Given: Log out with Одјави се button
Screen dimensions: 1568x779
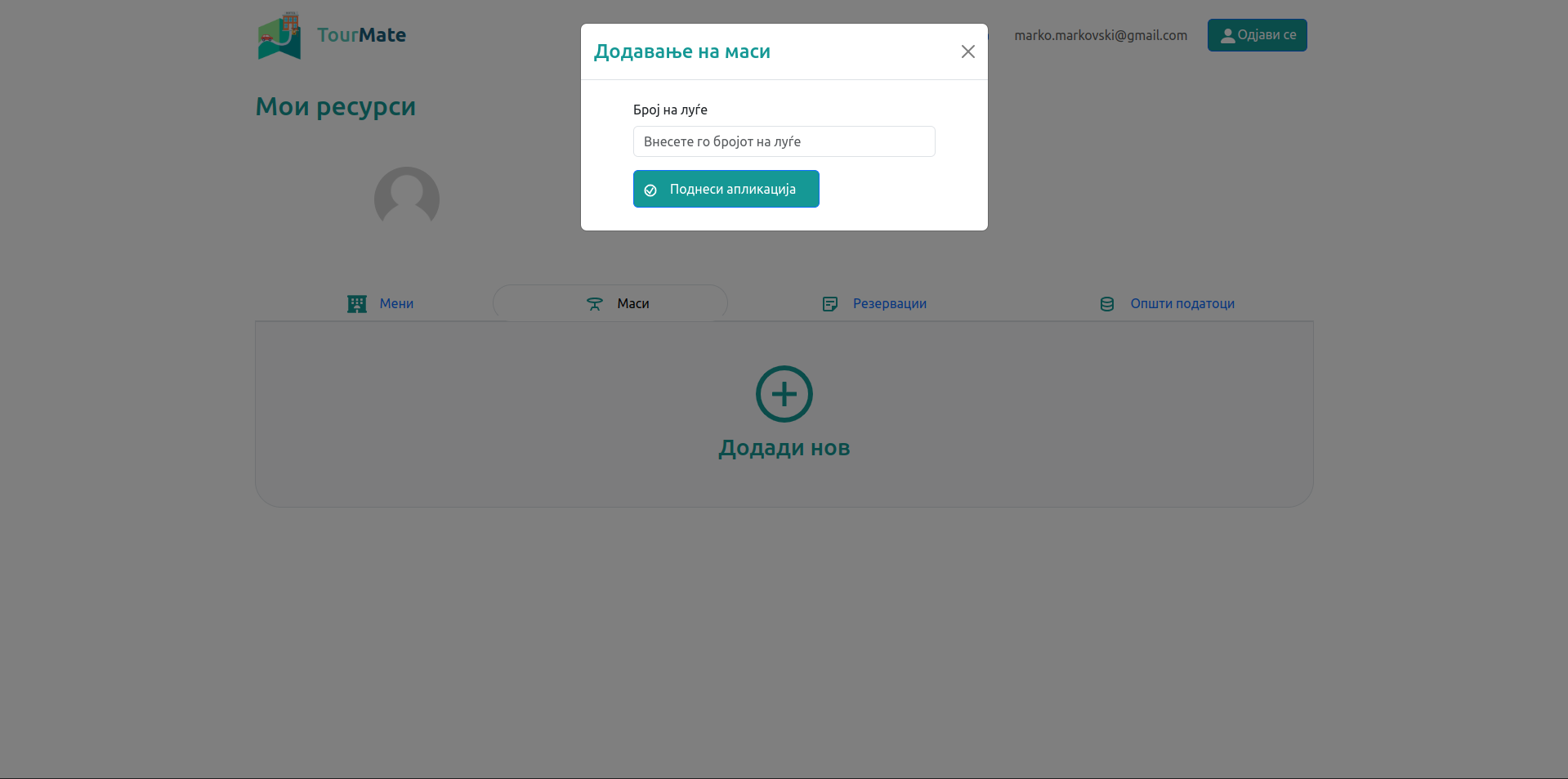Looking at the screenshot, I should (1257, 35).
